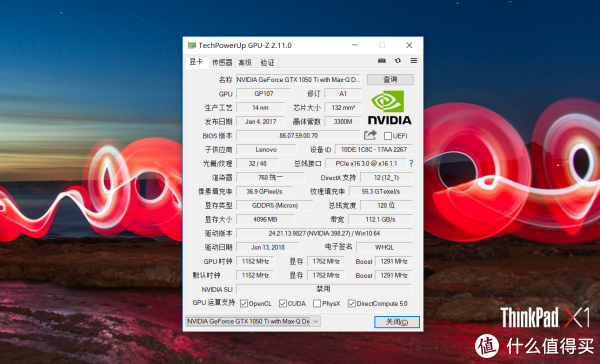The width and height of the screenshot is (600, 364).
Task: Click the 4096 MB memory size field
Action: pos(265,219)
